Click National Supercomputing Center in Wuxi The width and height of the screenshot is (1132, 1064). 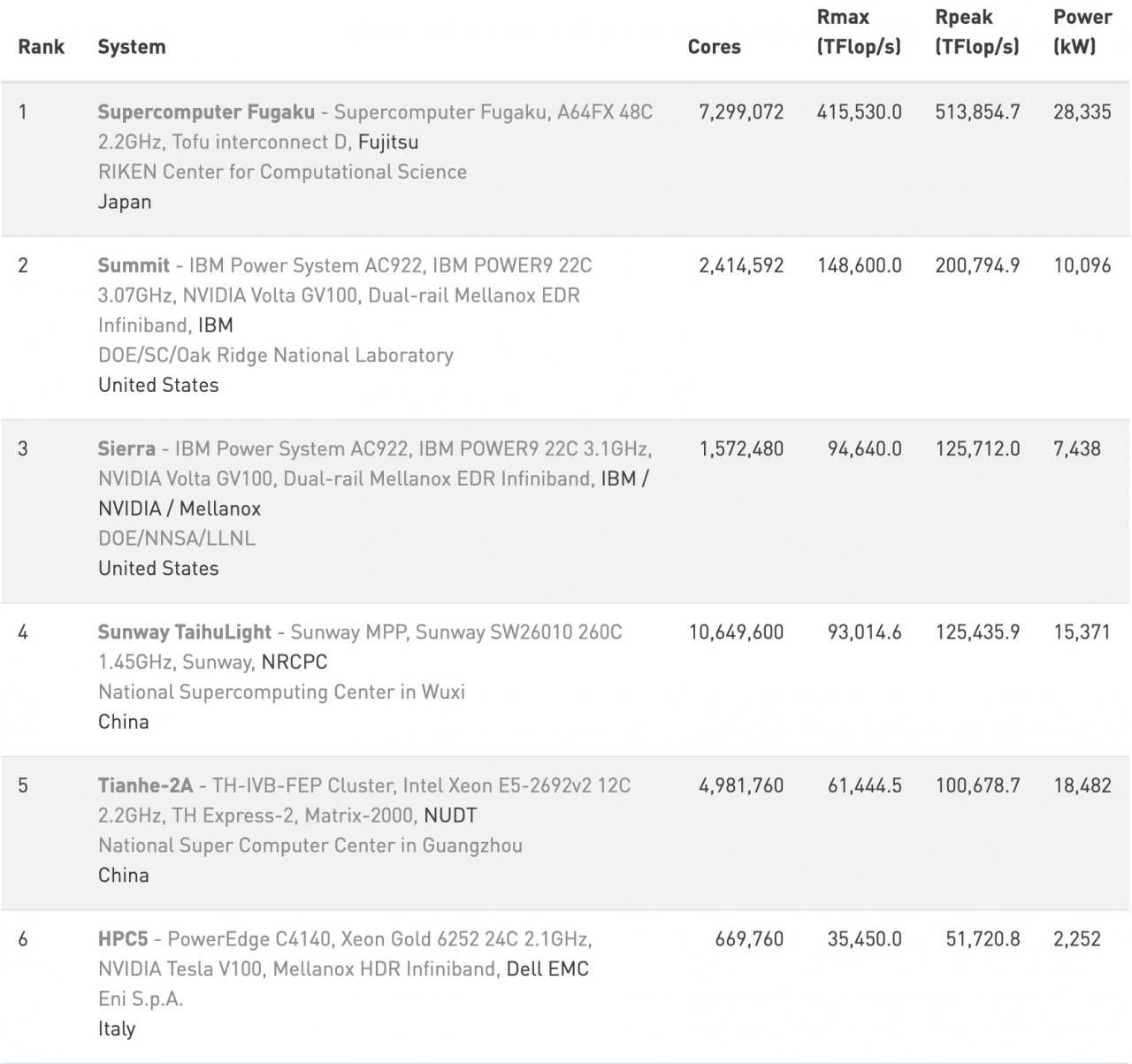click(281, 693)
